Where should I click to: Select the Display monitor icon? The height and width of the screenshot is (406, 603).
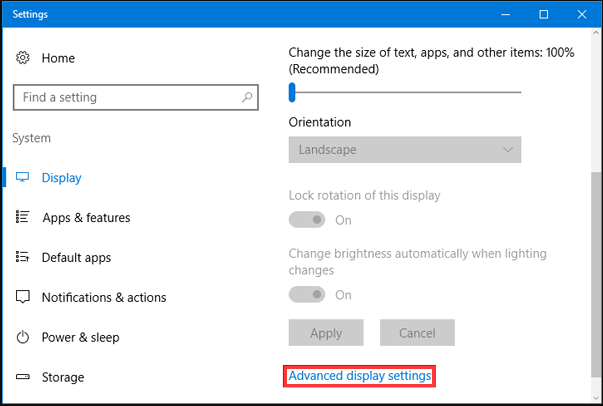[x=22, y=177]
